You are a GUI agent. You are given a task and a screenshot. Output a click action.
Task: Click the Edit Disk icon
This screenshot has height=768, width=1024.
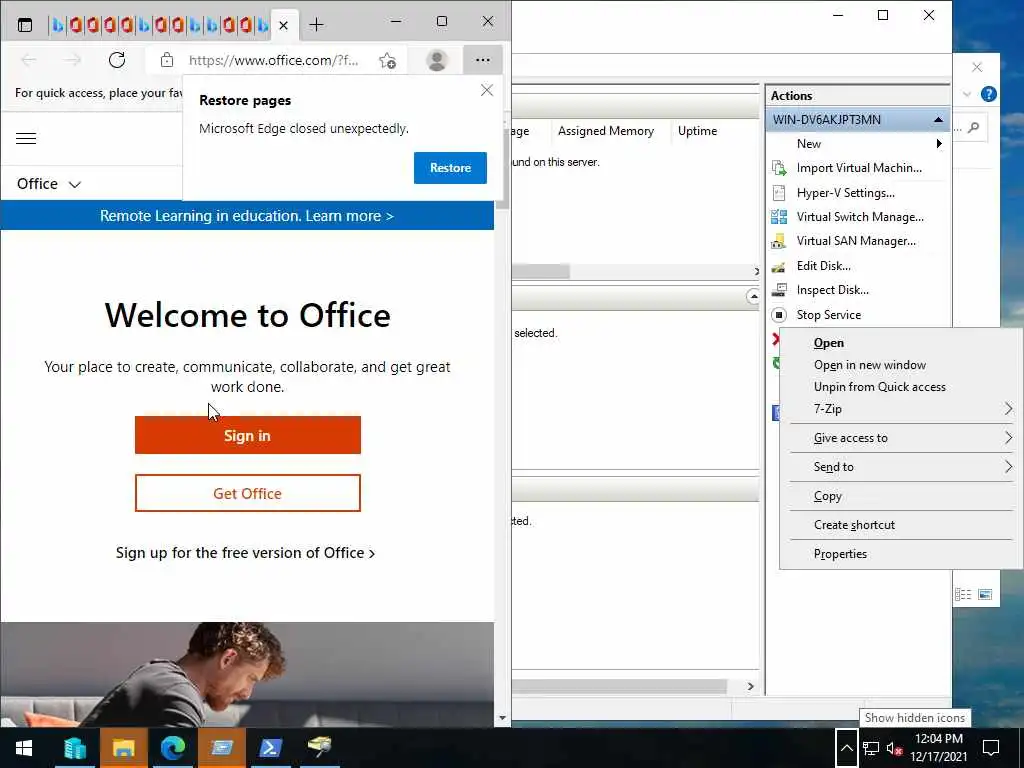pos(779,266)
